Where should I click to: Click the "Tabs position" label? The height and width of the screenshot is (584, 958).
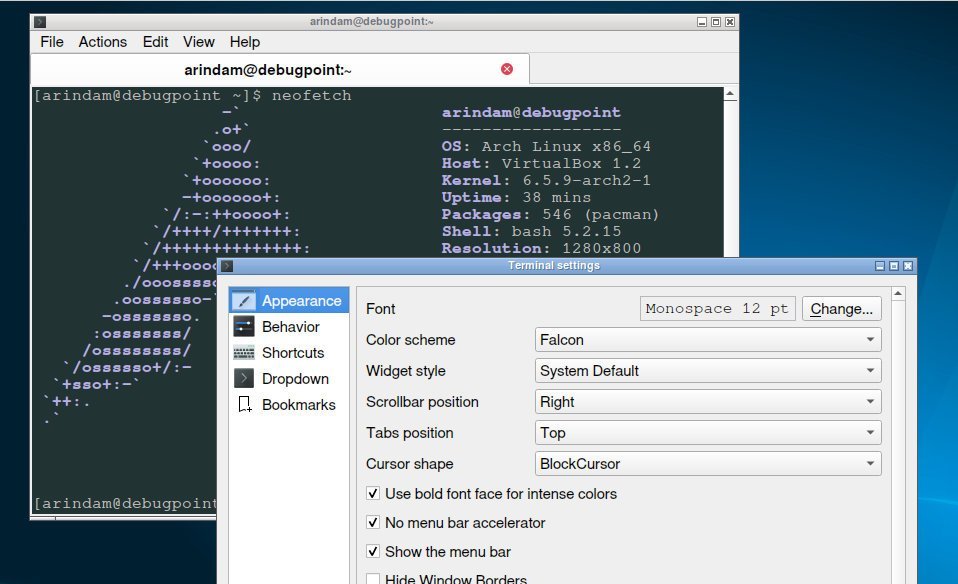point(409,433)
